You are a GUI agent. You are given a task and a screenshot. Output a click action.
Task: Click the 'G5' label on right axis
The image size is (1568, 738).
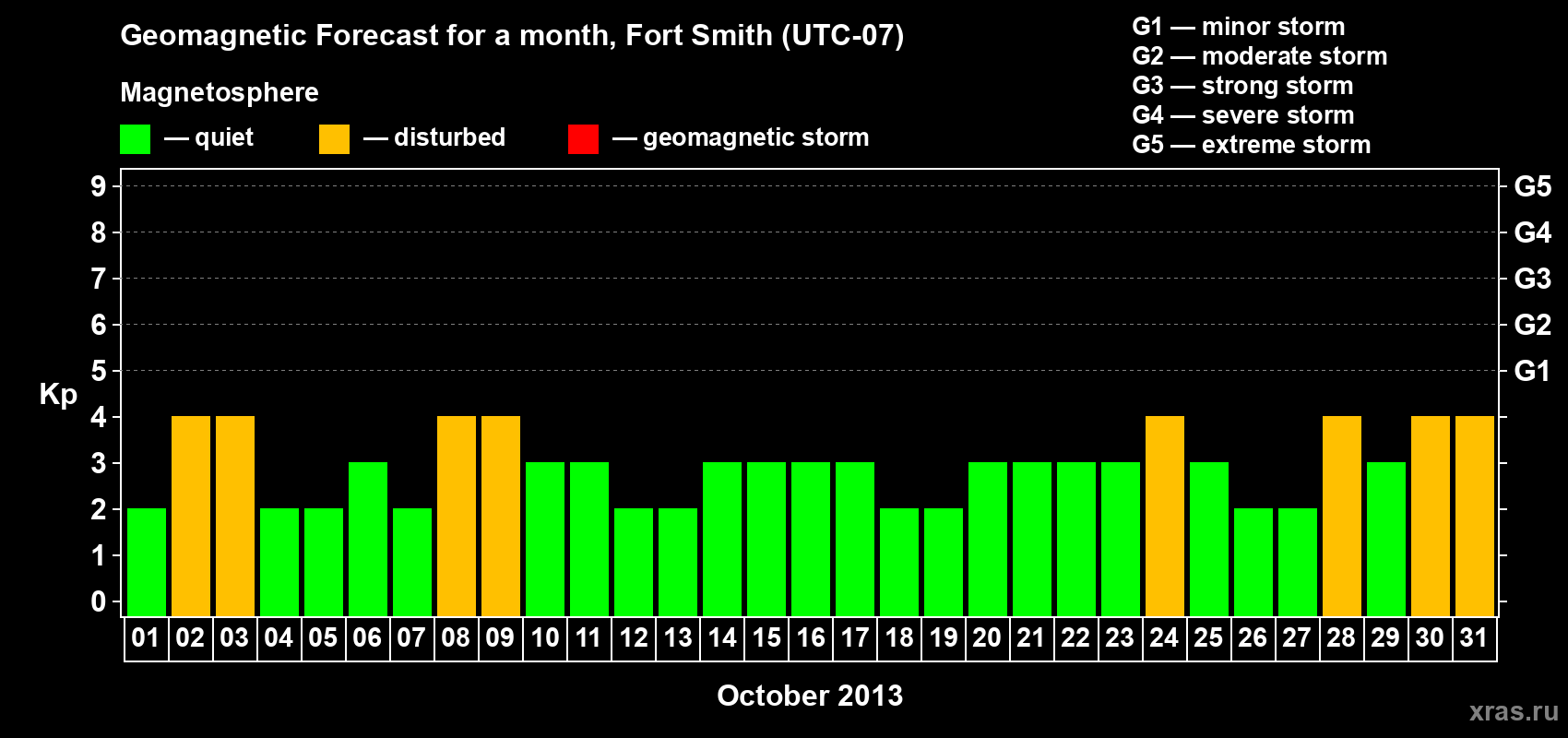pos(1533,187)
